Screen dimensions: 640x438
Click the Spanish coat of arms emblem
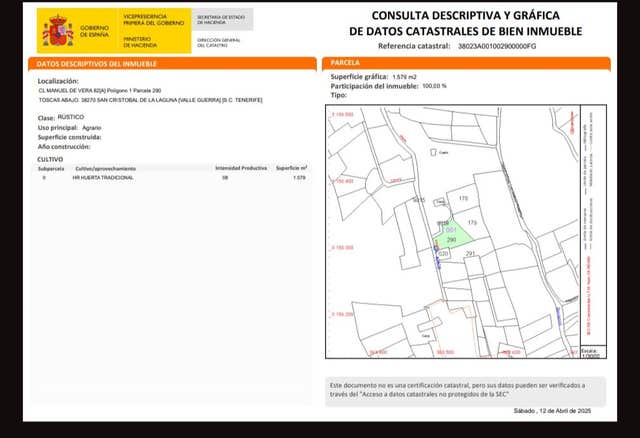58,30
